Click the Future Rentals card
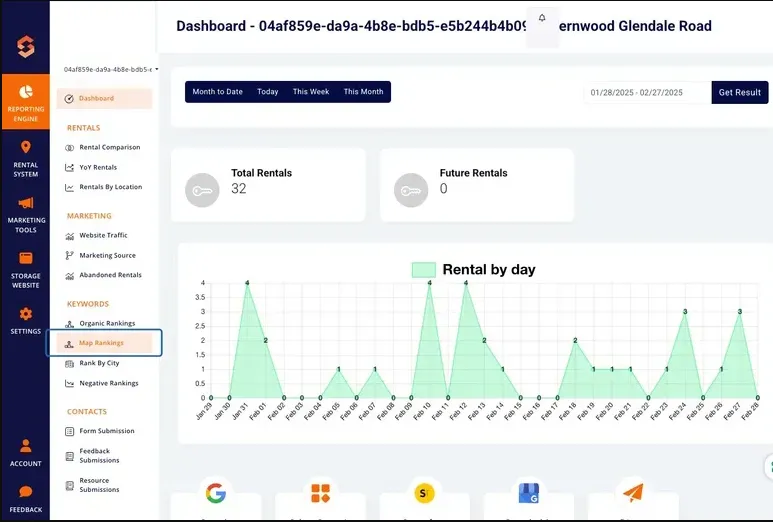Viewport: 773px width, 522px height. point(477,185)
